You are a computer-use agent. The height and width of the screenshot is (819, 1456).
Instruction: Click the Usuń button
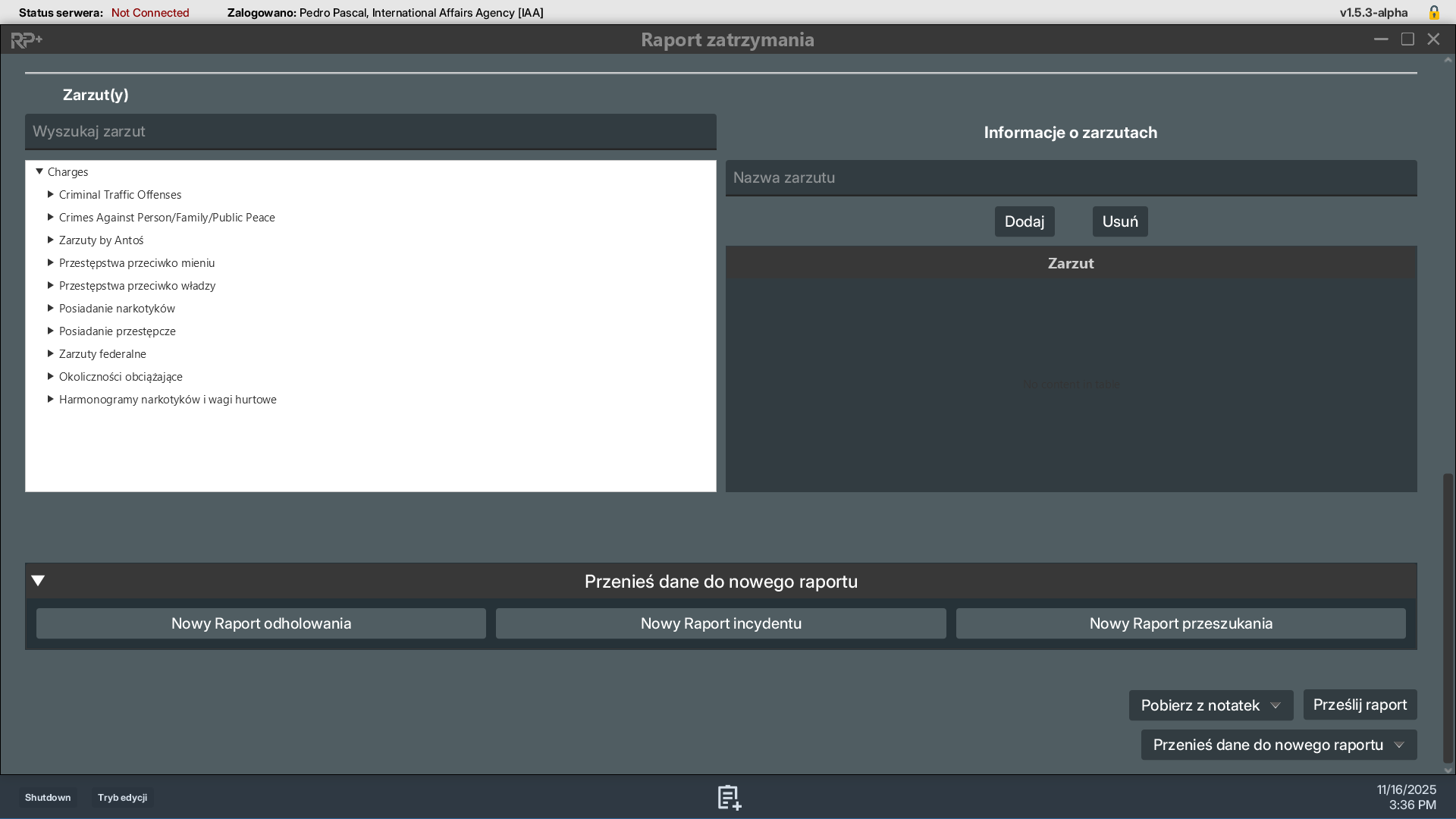tap(1119, 221)
